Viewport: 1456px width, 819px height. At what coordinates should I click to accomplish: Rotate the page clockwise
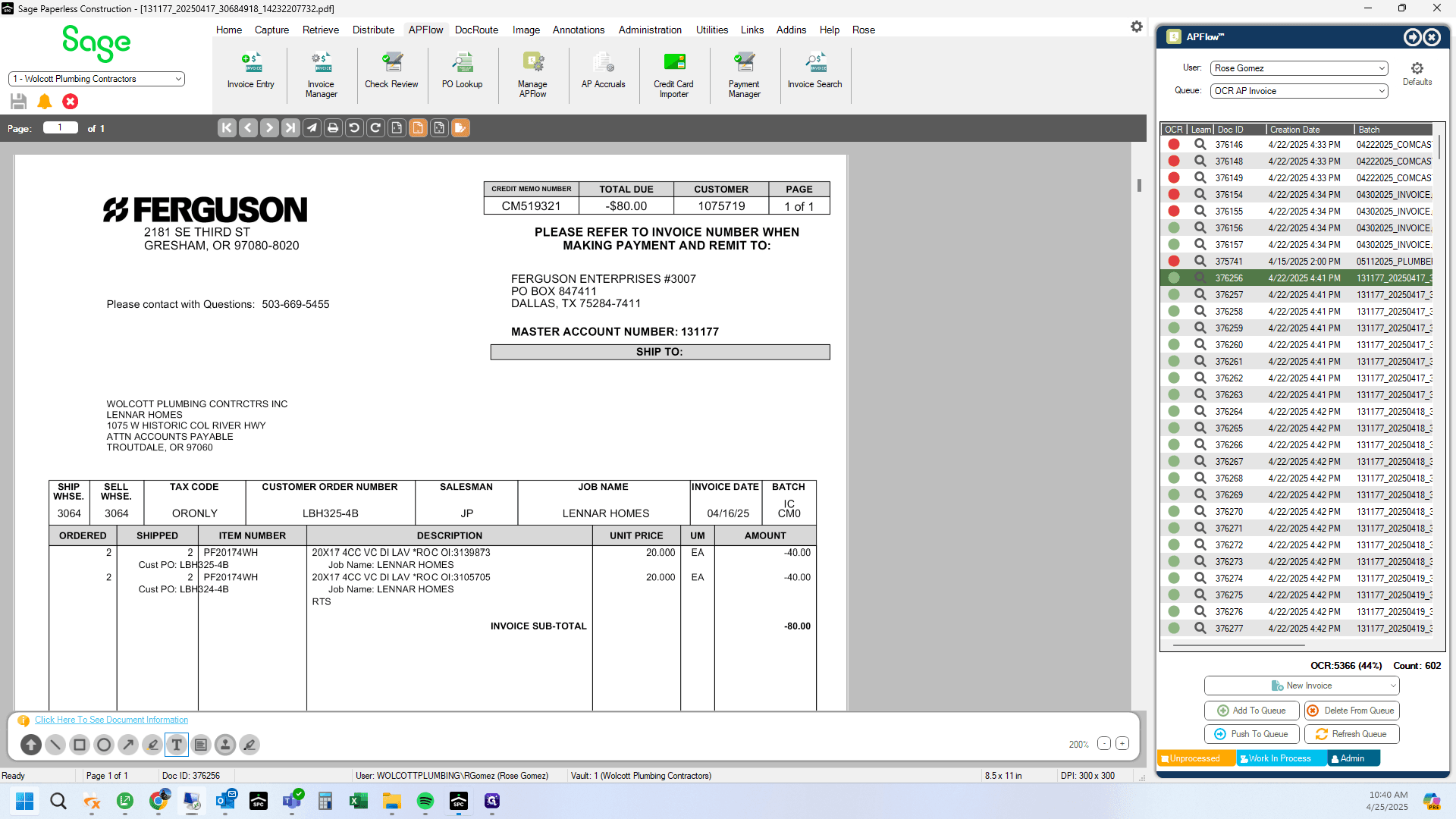375,128
